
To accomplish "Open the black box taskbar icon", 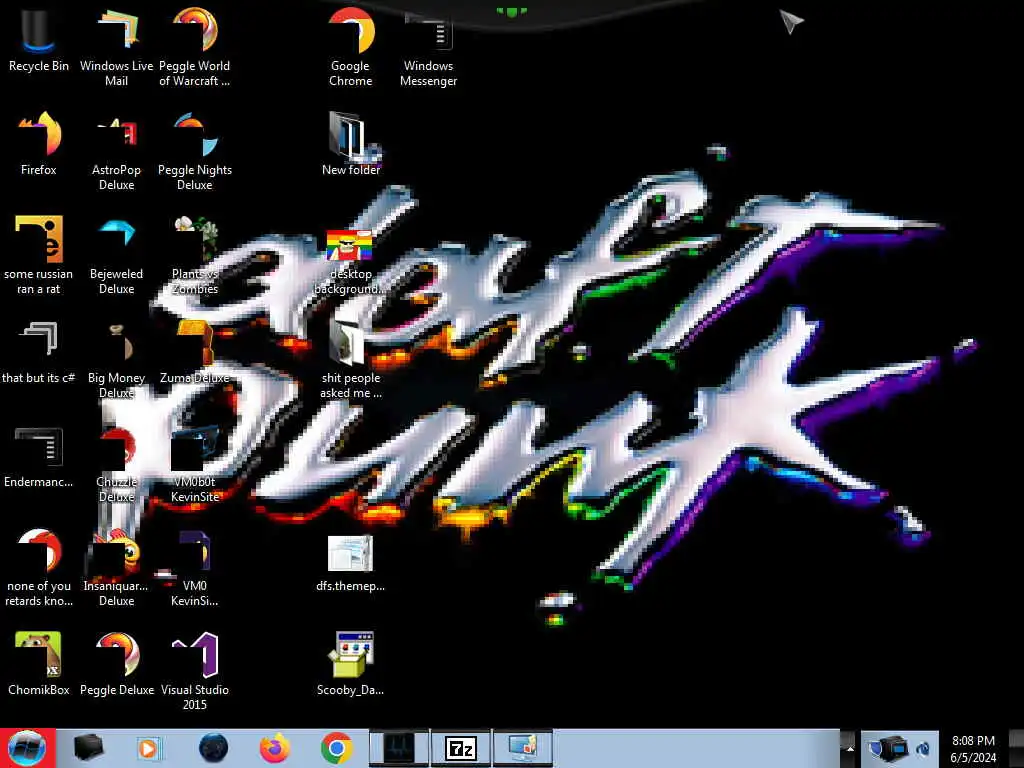I will click(x=88, y=748).
